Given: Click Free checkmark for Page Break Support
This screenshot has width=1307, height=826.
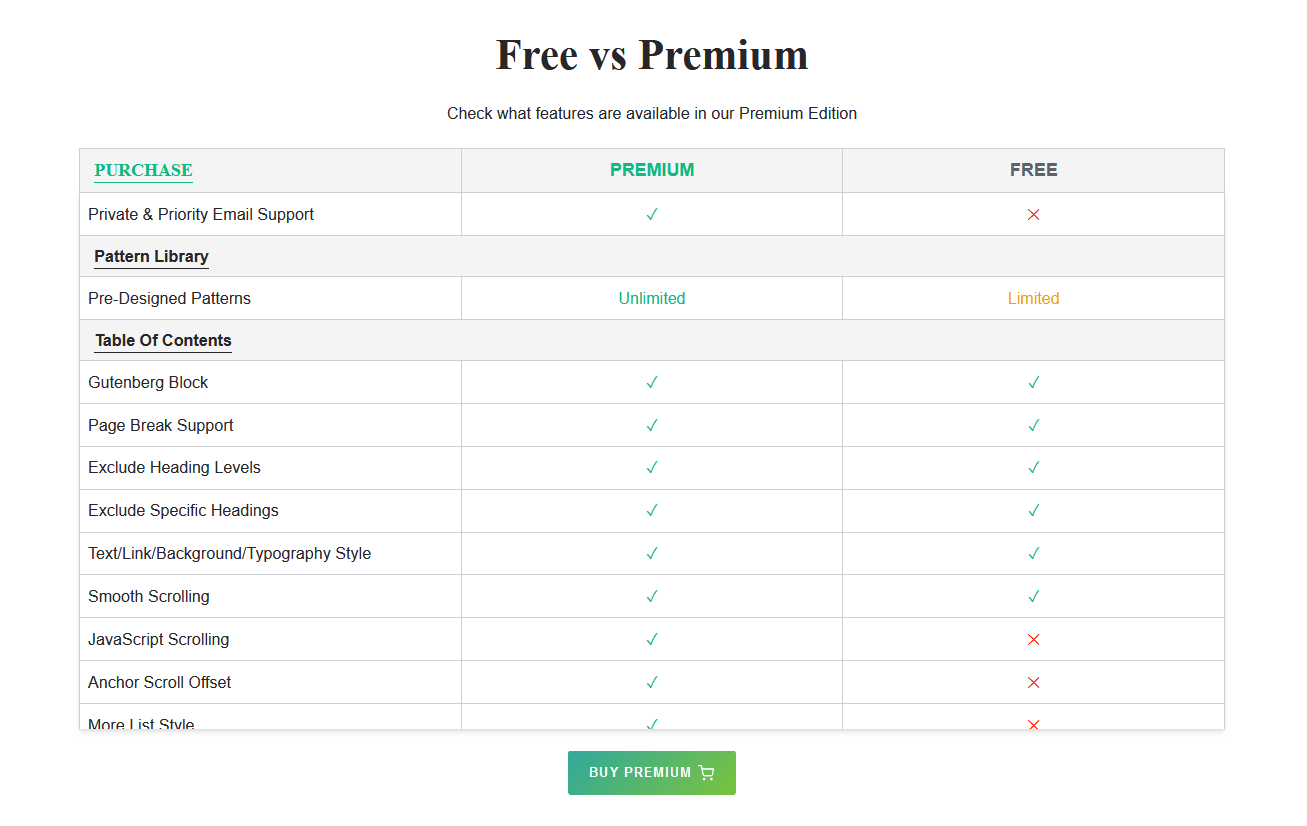Looking at the screenshot, I should pyautogui.click(x=1033, y=425).
